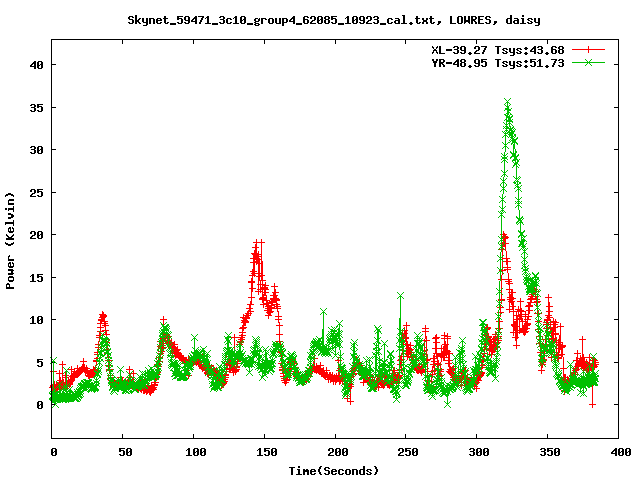Click the red XL legend line sample
The image size is (640, 480).
pos(588,50)
